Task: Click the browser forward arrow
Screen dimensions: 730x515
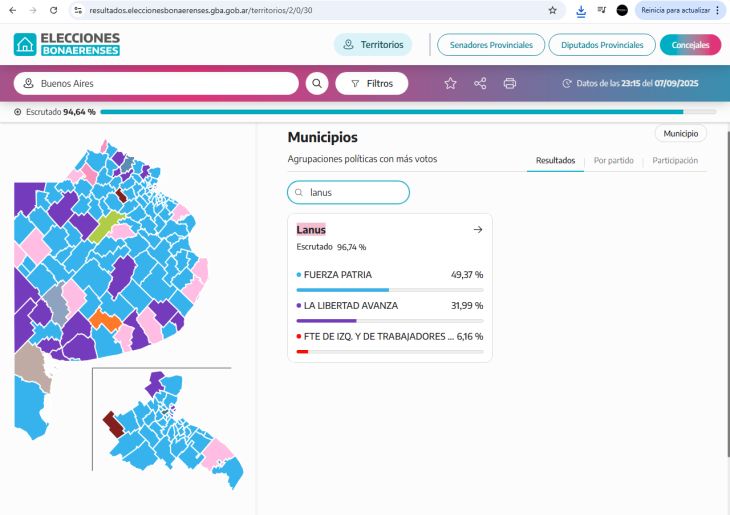Action: [33, 10]
